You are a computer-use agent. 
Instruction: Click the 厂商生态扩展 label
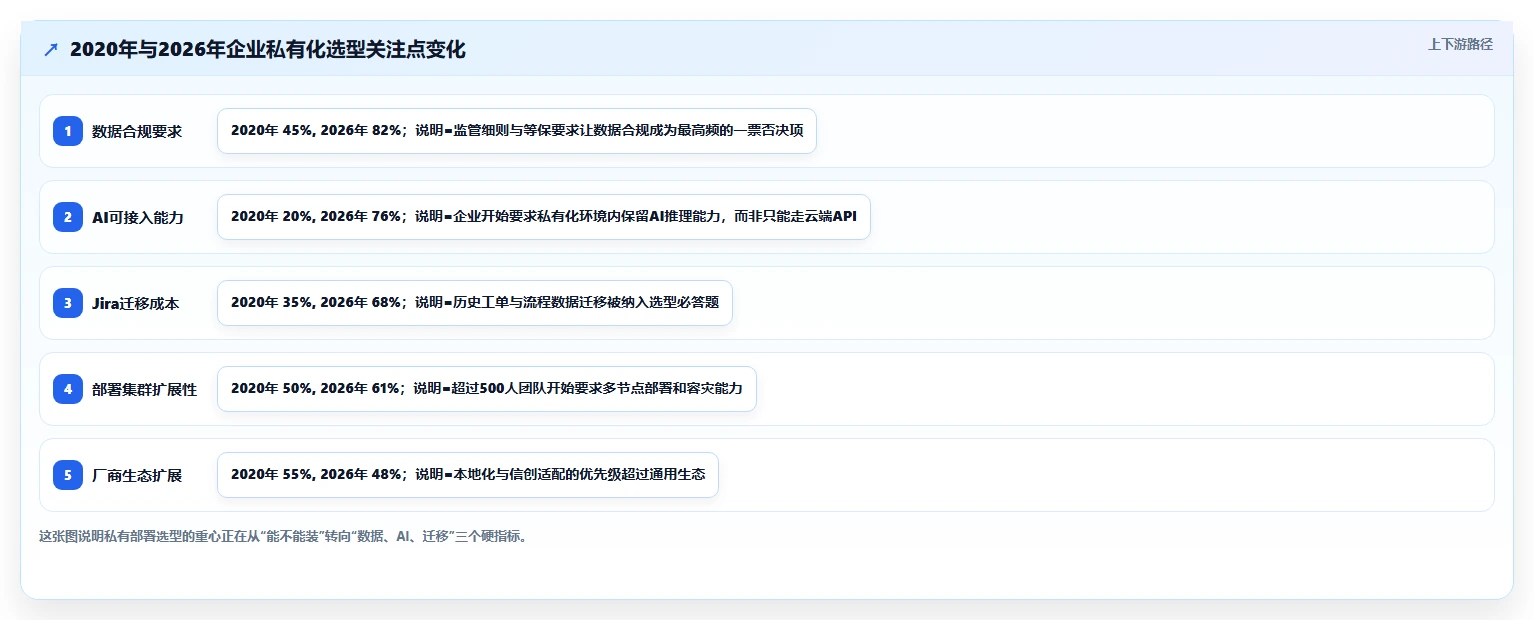click(x=137, y=475)
